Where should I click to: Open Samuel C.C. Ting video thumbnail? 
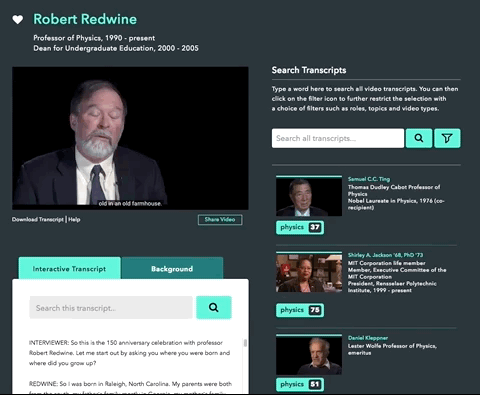pos(309,196)
